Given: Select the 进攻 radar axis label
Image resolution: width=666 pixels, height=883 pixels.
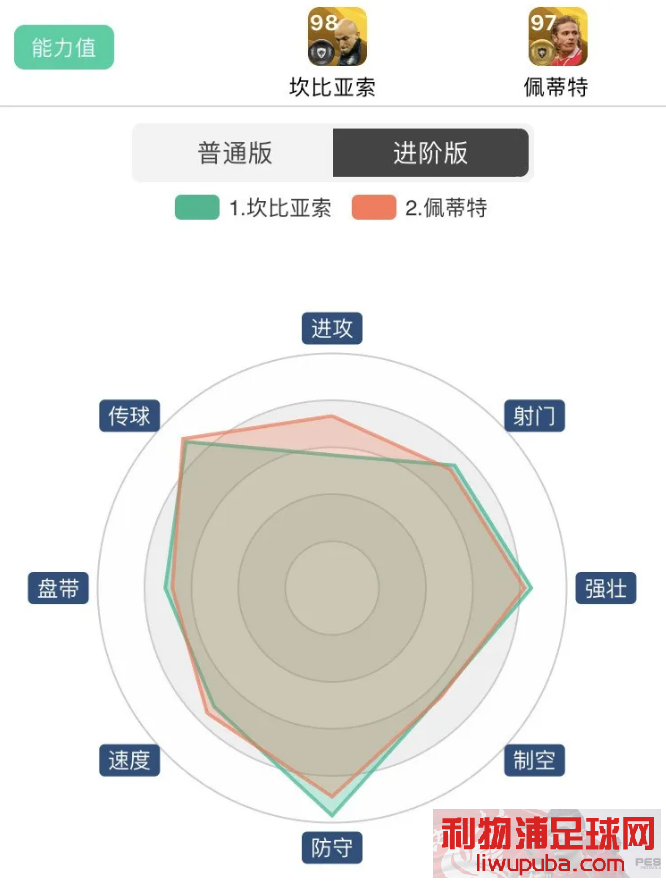Looking at the screenshot, I should pyautogui.click(x=332, y=328).
